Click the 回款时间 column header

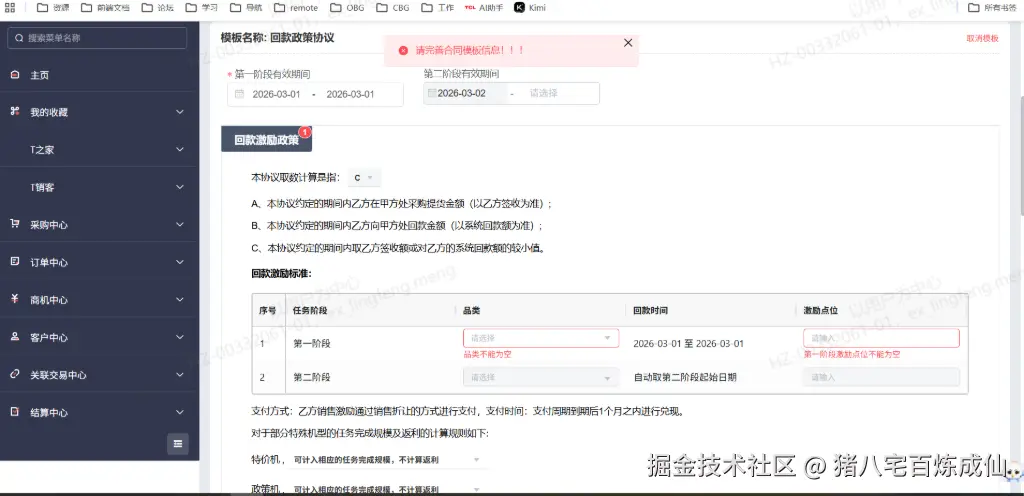650,311
